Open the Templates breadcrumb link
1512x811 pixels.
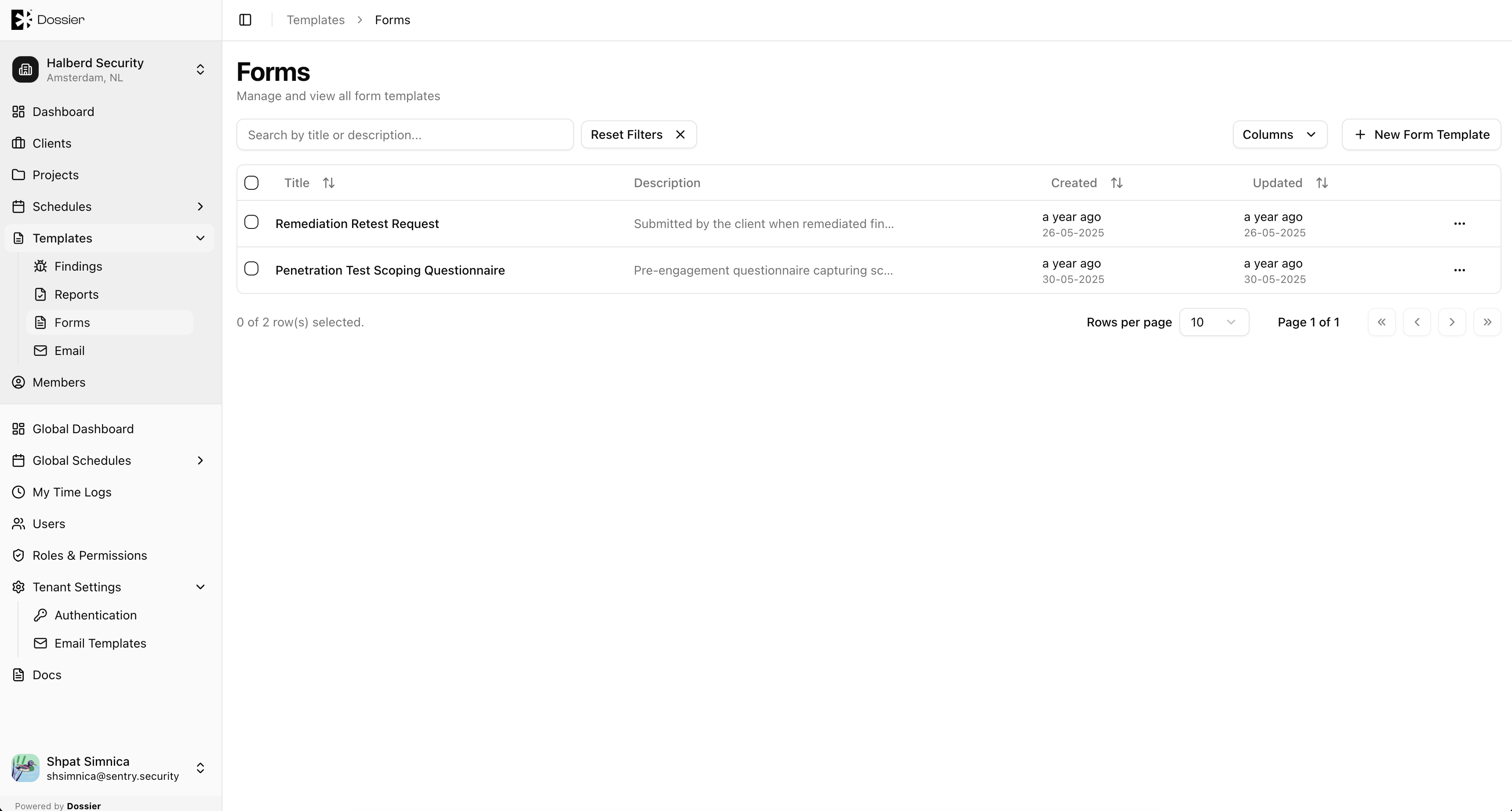coord(315,20)
